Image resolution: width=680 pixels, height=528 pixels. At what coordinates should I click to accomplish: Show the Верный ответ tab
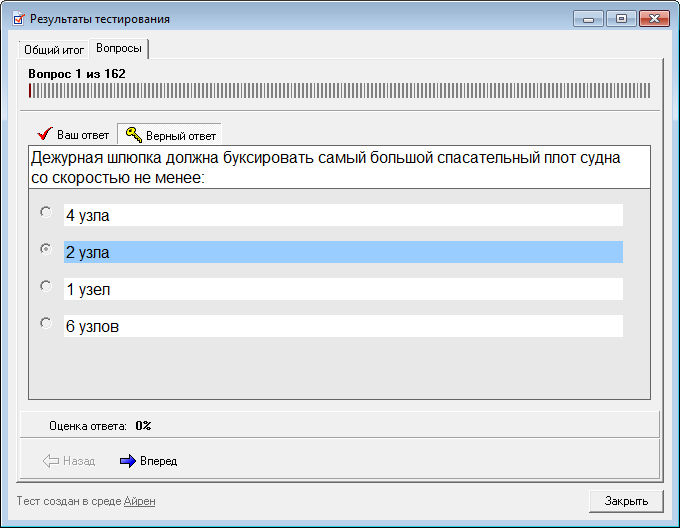click(169, 135)
